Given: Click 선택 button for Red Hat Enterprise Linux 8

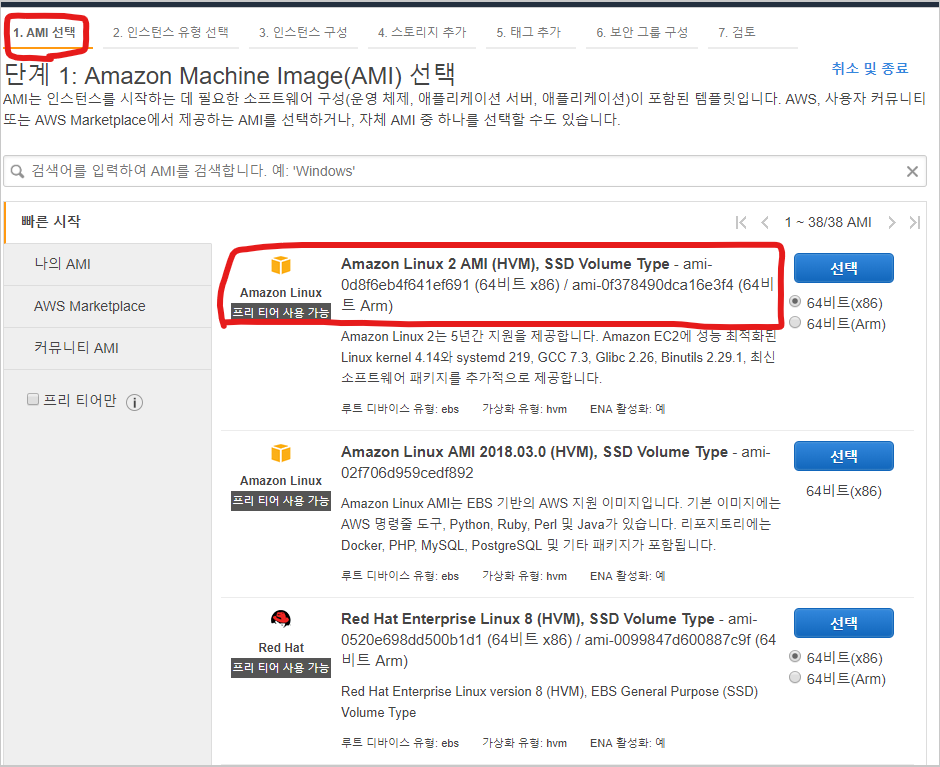Looking at the screenshot, I should point(843,623).
